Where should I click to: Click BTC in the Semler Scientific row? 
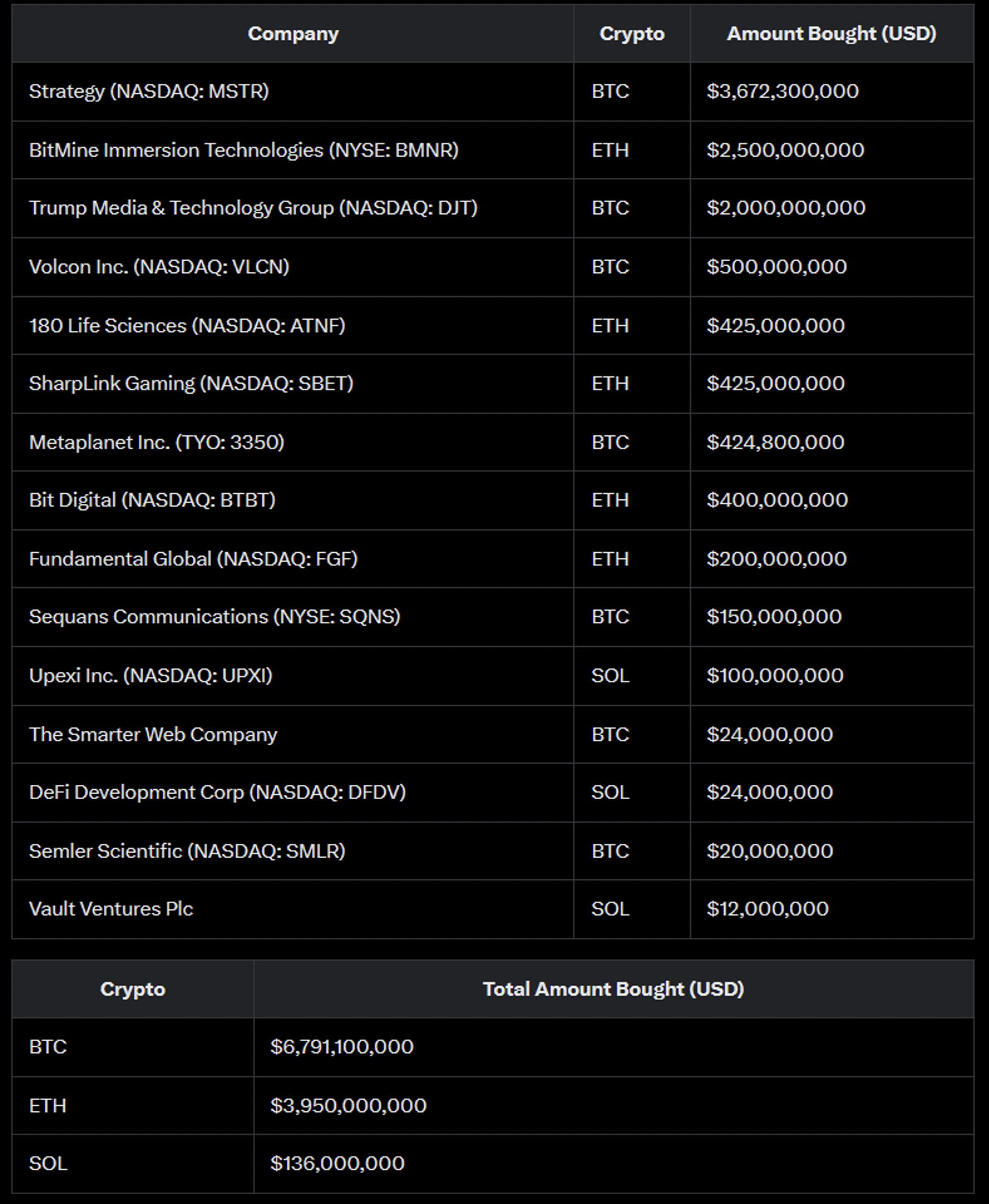[610, 851]
